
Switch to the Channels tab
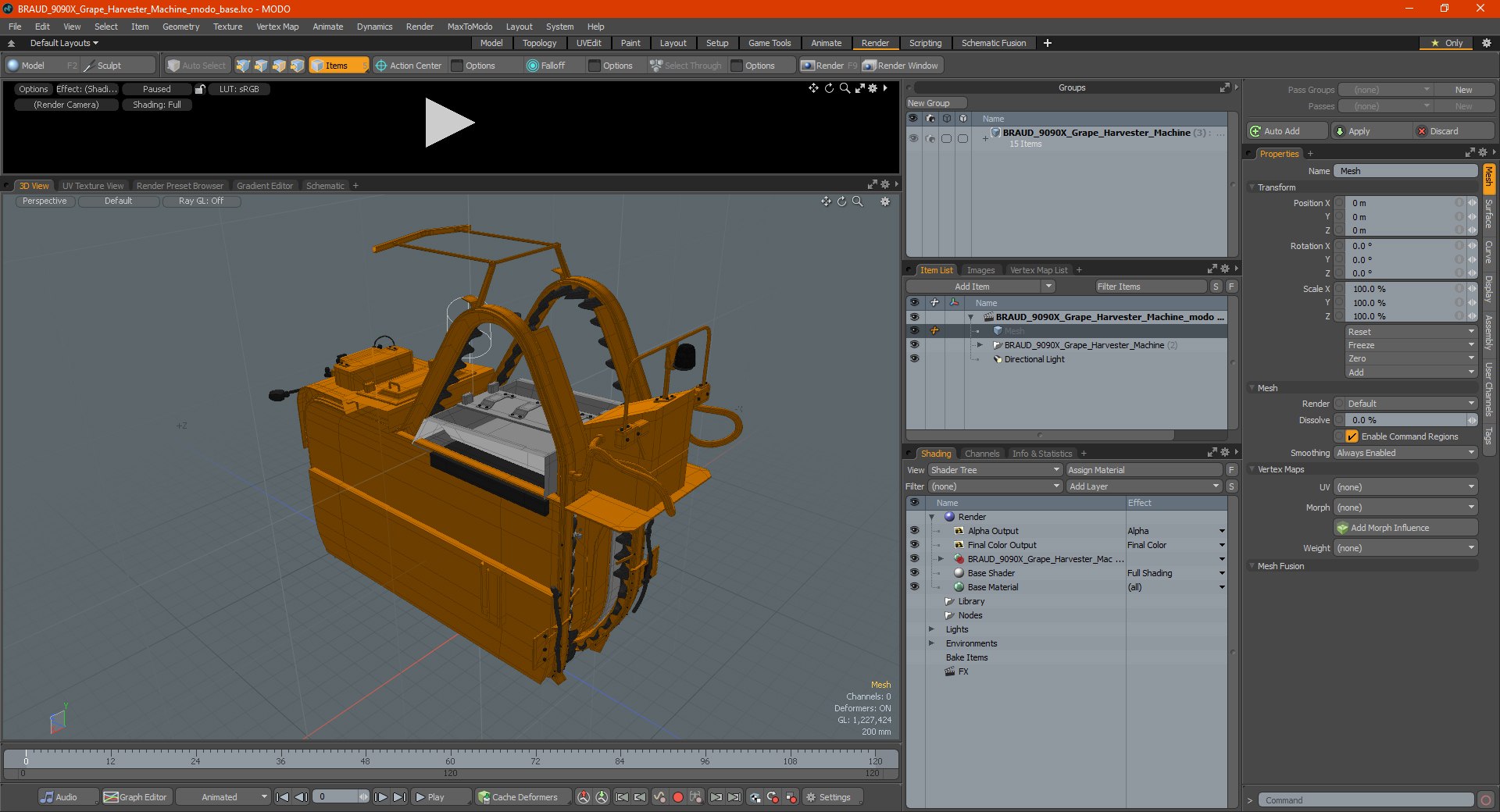pyautogui.click(x=981, y=454)
